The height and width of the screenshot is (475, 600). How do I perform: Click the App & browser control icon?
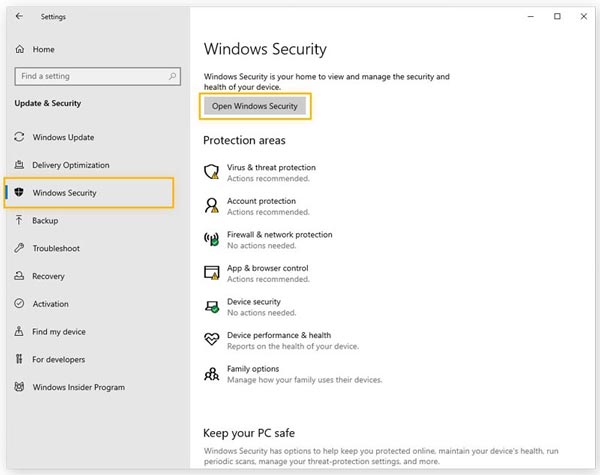coord(211,272)
